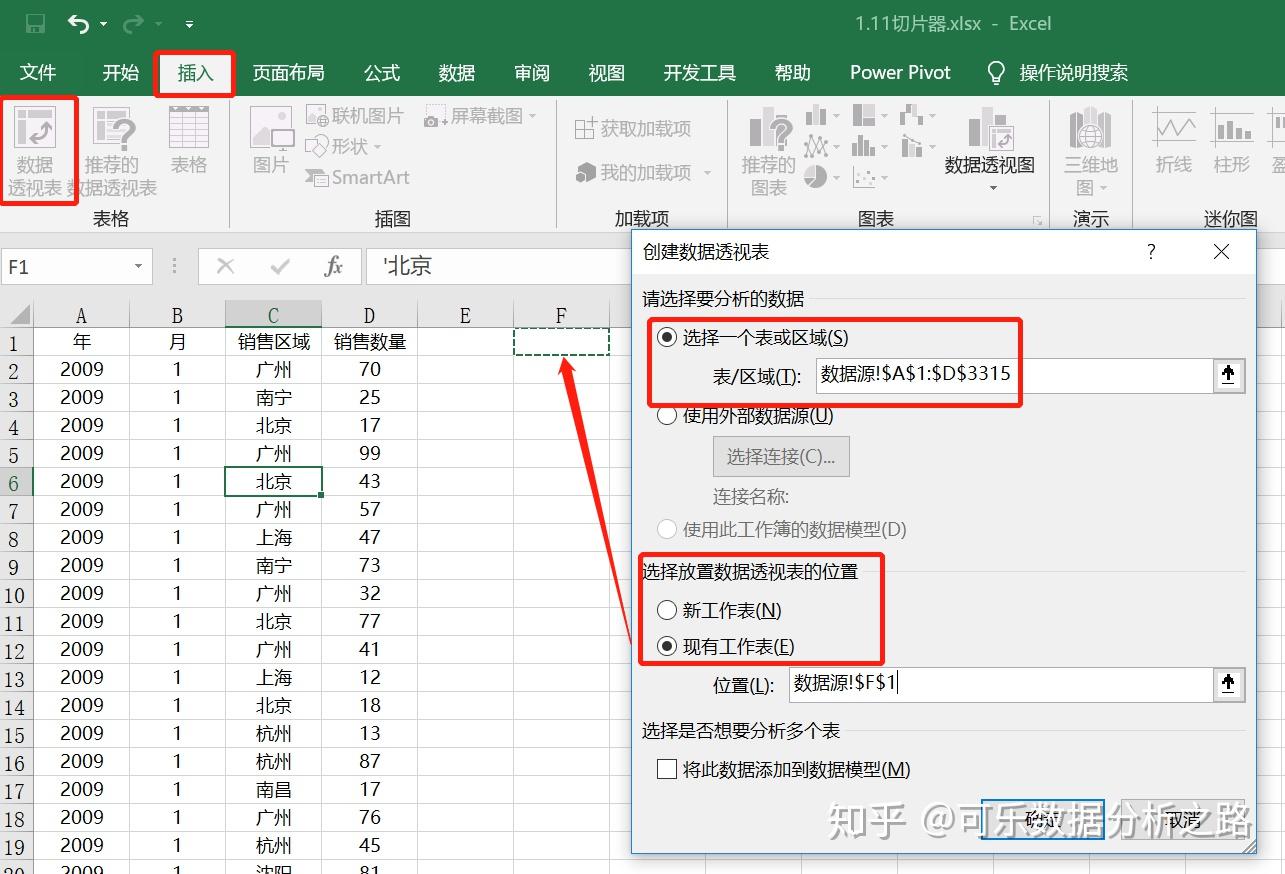This screenshot has height=874, width=1285.
Task: Open the 视图 tab
Action: coord(607,73)
